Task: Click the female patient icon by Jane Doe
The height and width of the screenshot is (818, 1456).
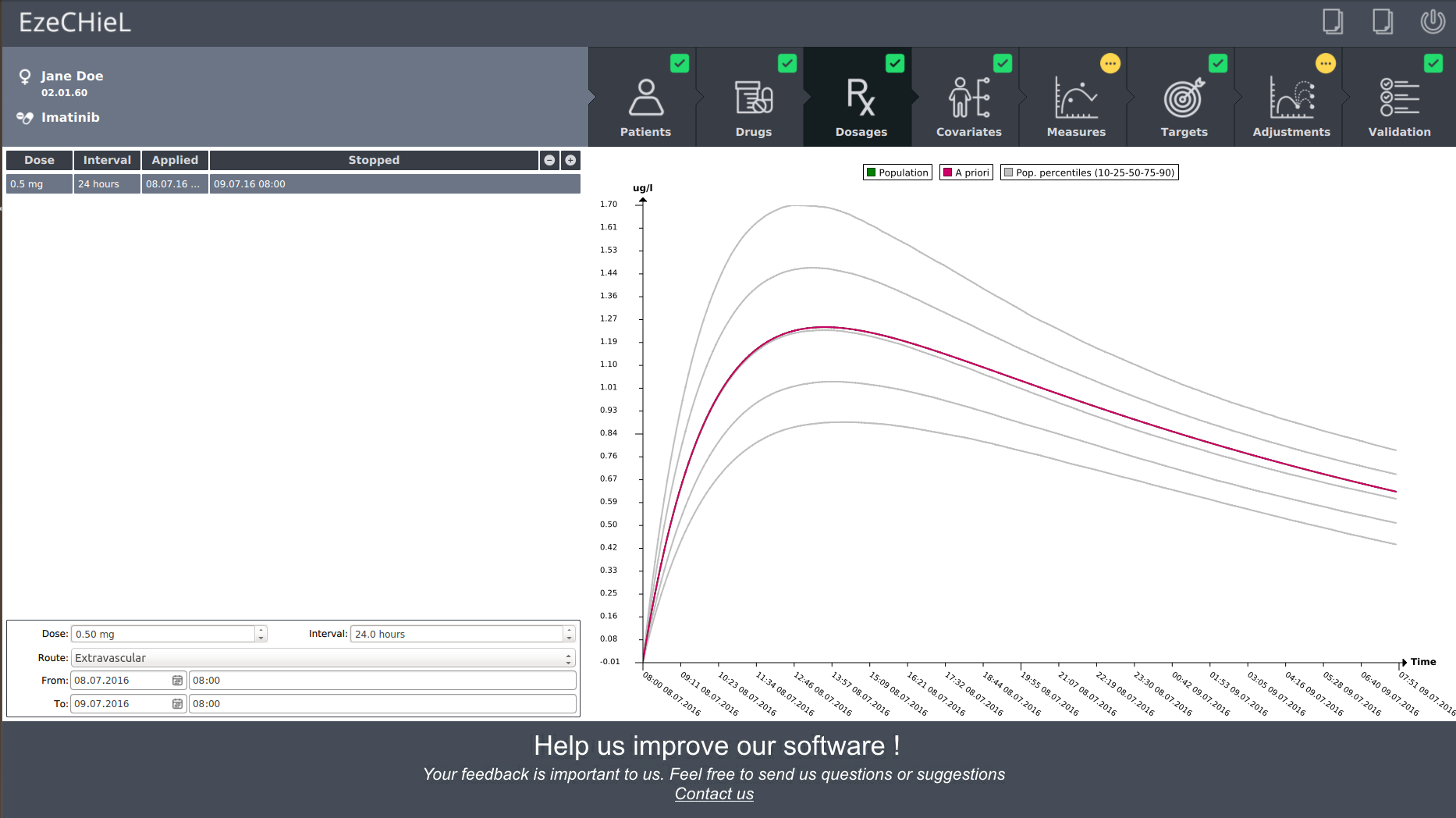Action: coord(25,76)
